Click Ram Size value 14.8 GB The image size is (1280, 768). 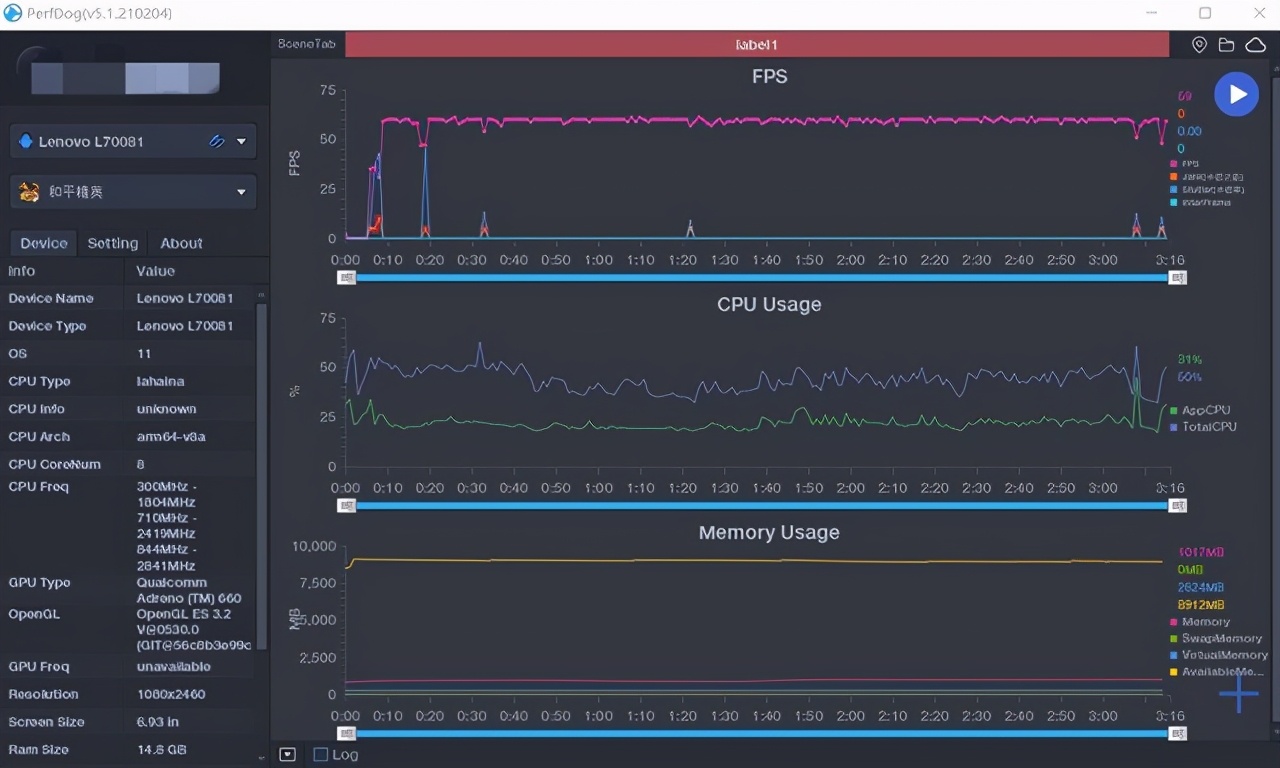(x=161, y=750)
